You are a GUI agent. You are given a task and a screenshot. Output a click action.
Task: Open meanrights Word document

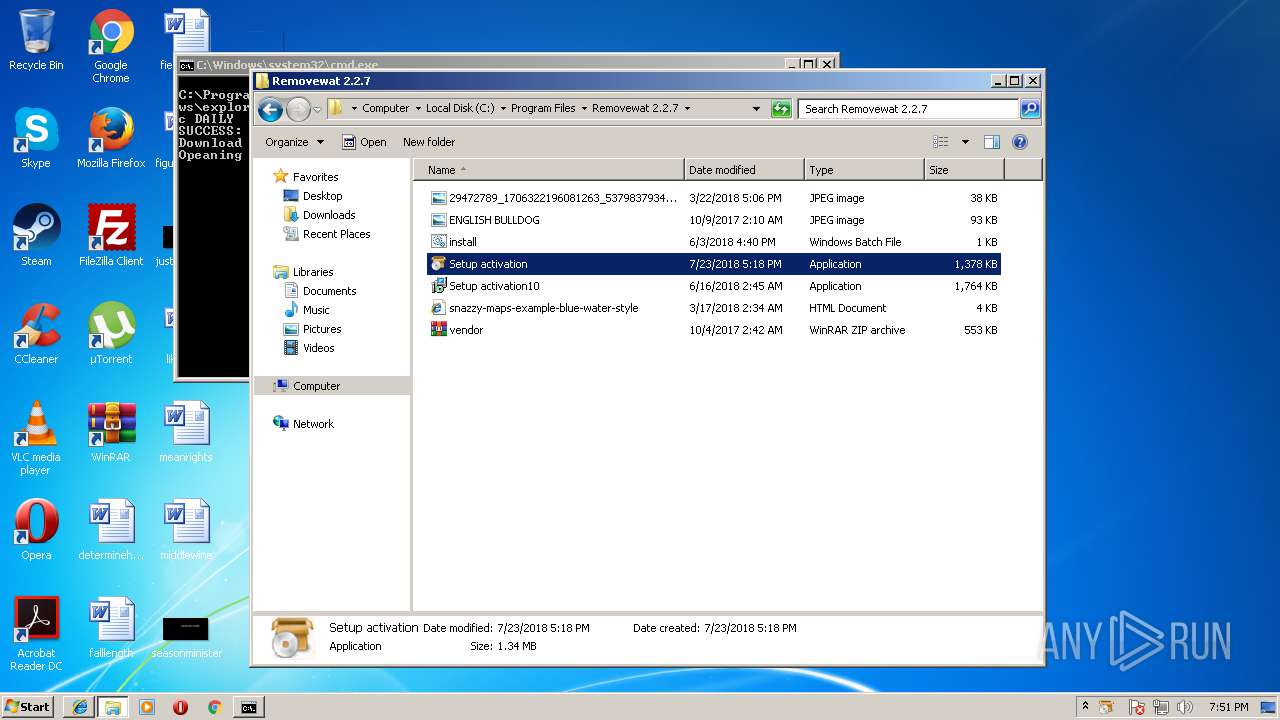[186, 432]
